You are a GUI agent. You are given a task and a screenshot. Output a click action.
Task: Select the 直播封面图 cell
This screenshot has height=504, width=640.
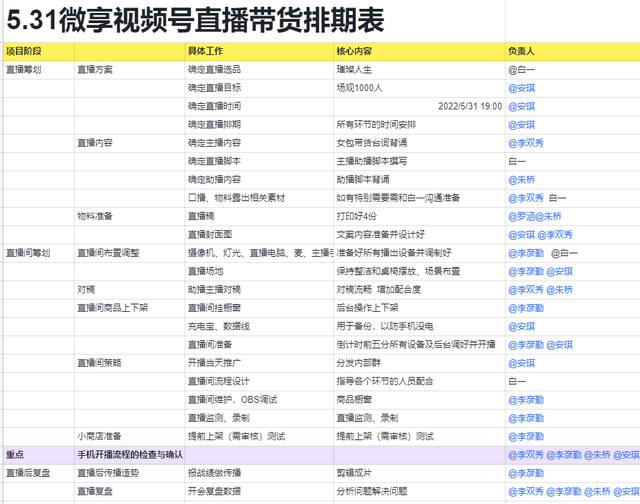259,235
